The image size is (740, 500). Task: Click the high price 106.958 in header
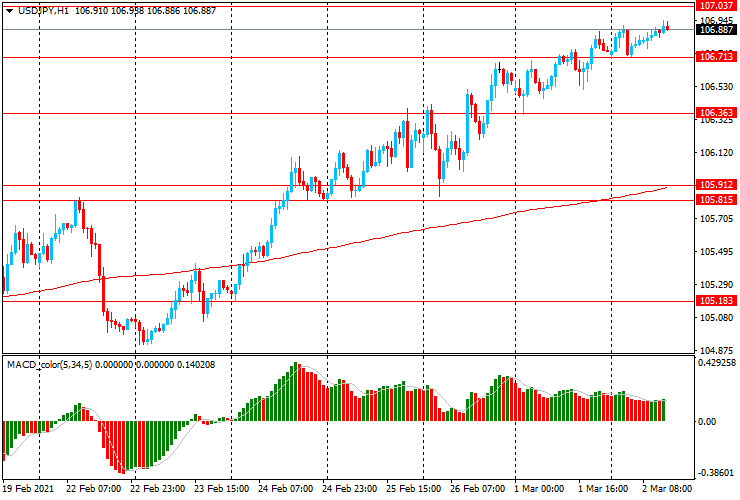pyautogui.click(x=127, y=10)
